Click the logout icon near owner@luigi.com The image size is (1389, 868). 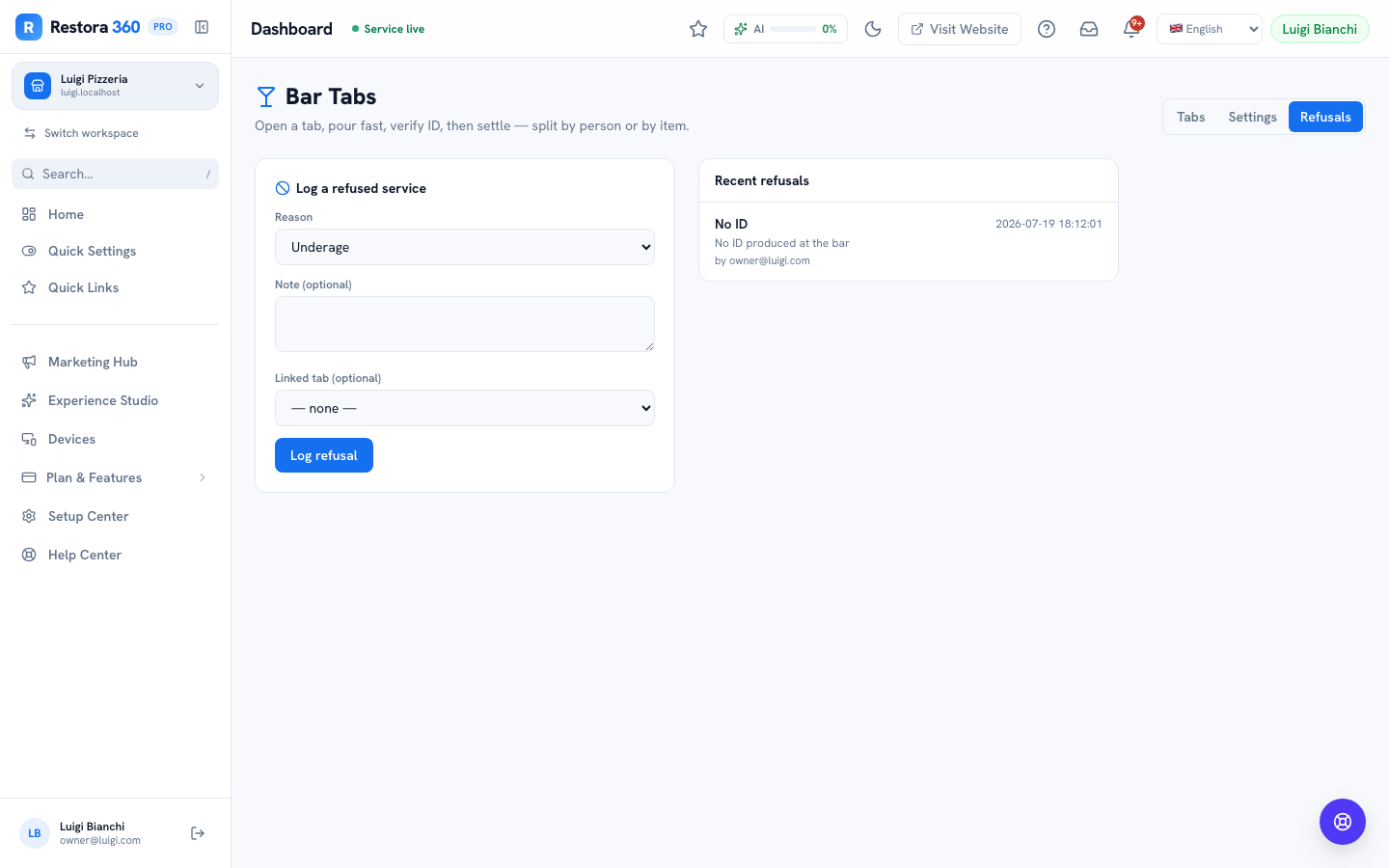198,833
